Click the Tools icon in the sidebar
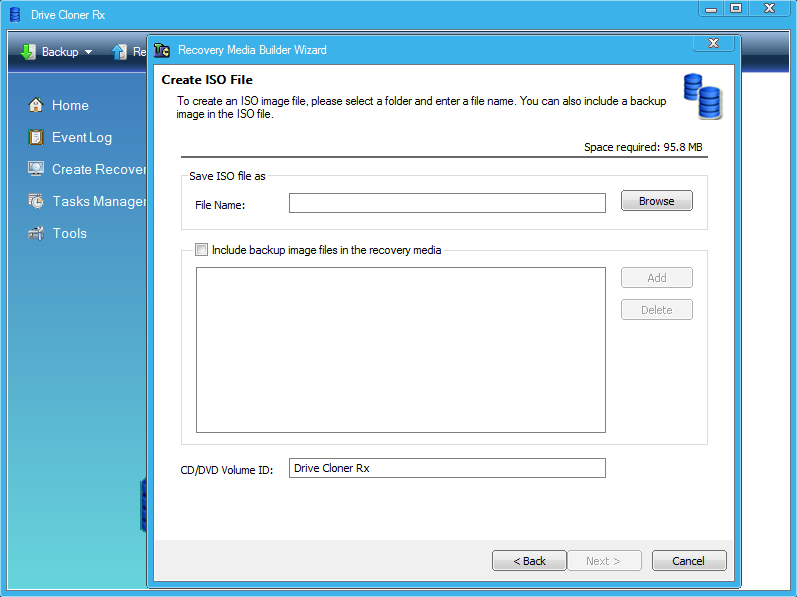Image resolution: width=797 pixels, height=597 pixels. (36, 233)
